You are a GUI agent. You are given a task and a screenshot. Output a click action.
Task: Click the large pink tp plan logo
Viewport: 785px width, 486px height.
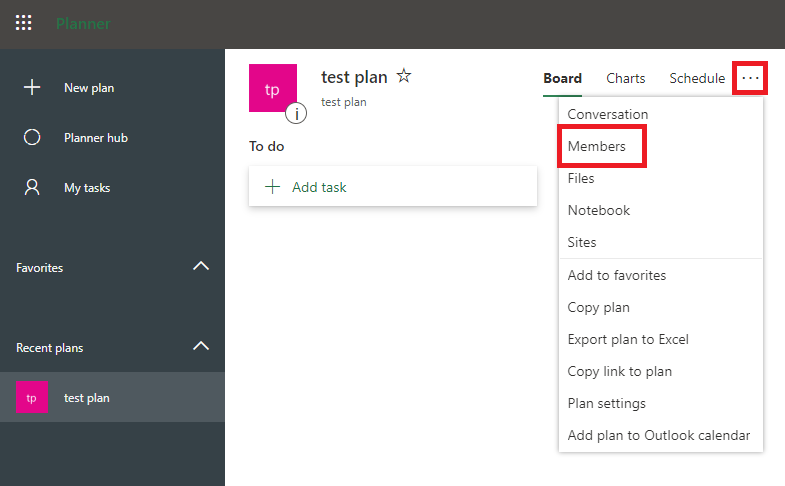click(x=273, y=88)
